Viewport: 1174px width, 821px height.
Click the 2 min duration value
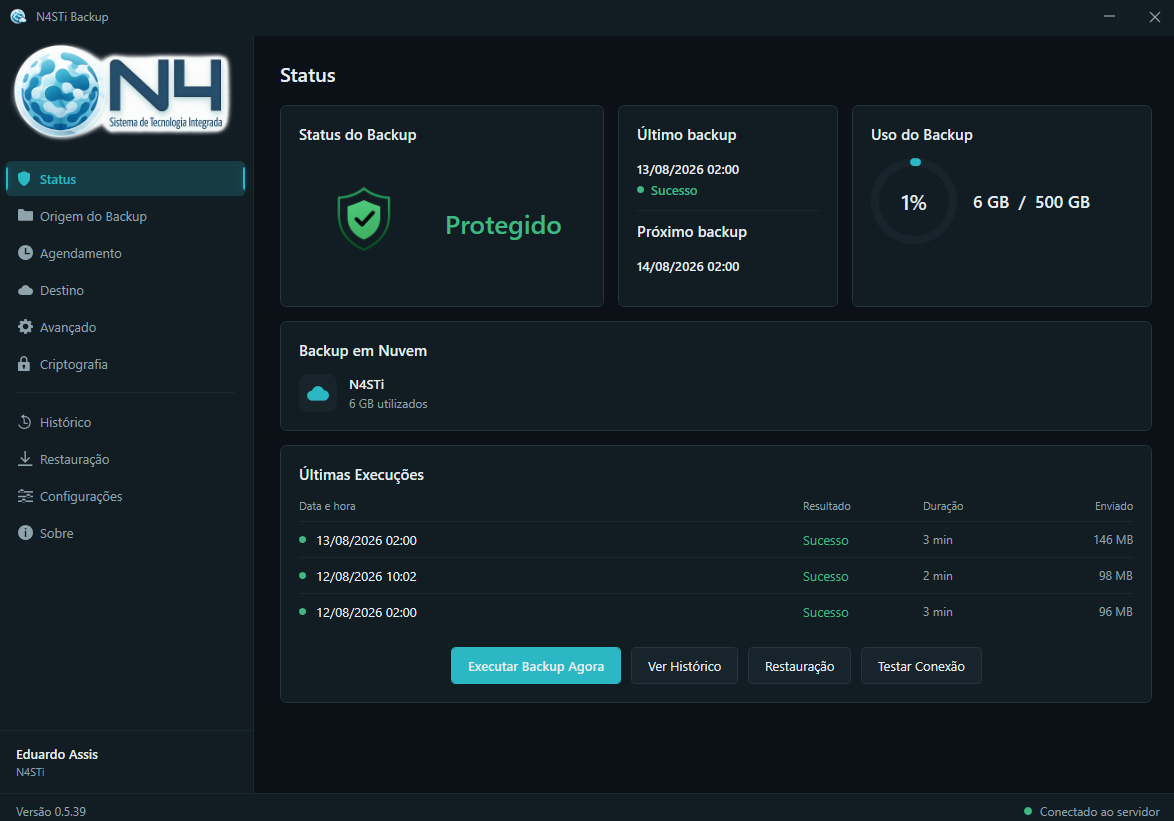pos(937,576)
